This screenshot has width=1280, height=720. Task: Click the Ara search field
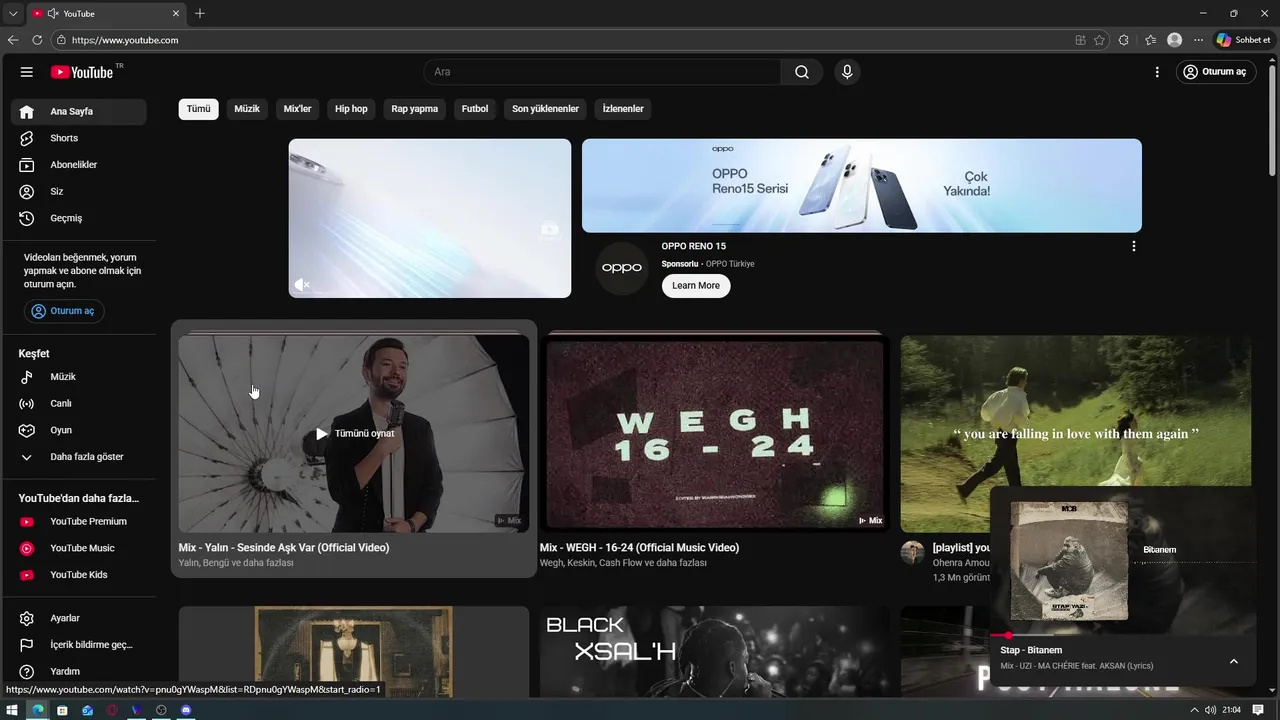(602, 72)
